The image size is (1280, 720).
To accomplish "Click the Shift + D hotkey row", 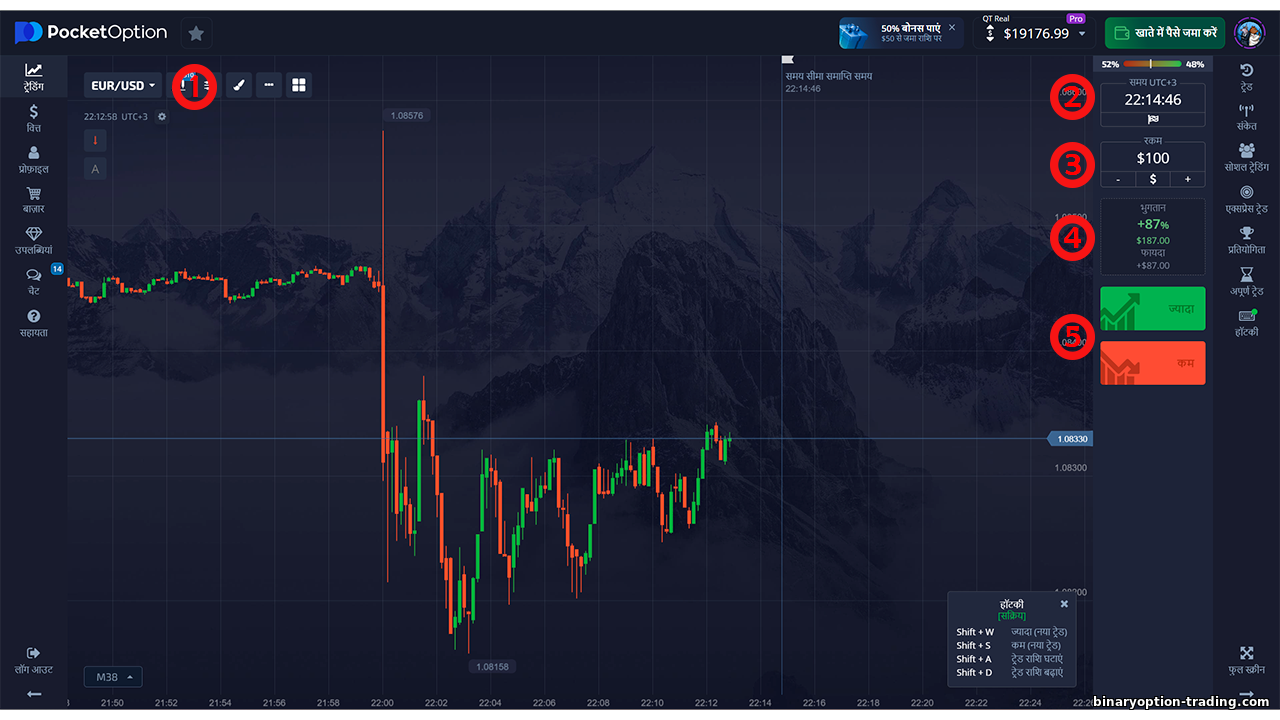I will pos(1012,672).
